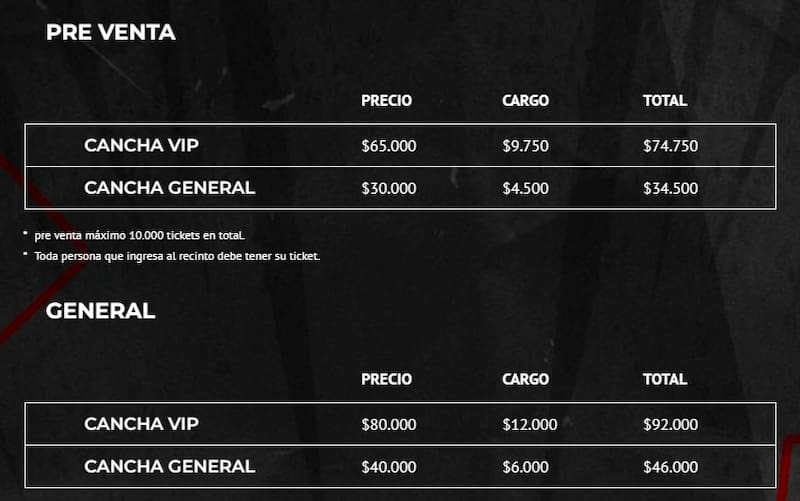Click the note about entering the recinto

tap(176, 256)
